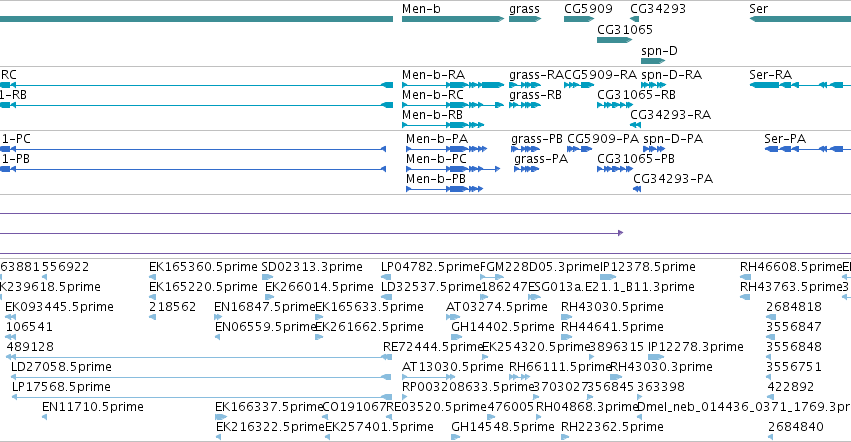The width and height of the screenshot is (851, 442).
Task: Click EST LP17568.5prime
Action: pyautogui.click(x=202, y=397)
